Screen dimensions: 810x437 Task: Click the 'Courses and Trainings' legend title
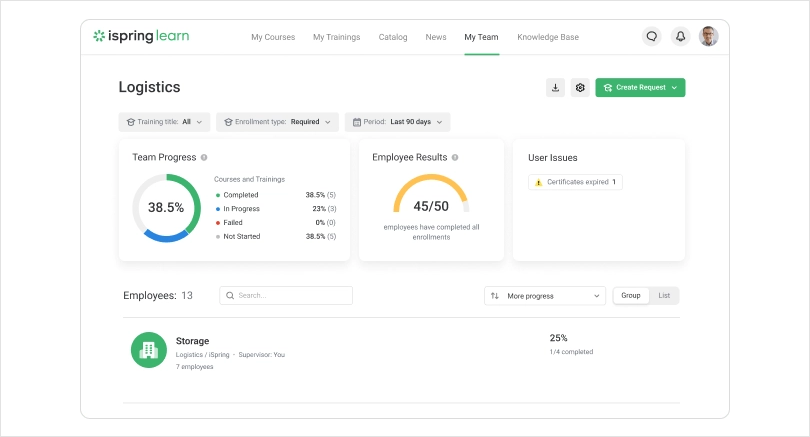point(250,179)
